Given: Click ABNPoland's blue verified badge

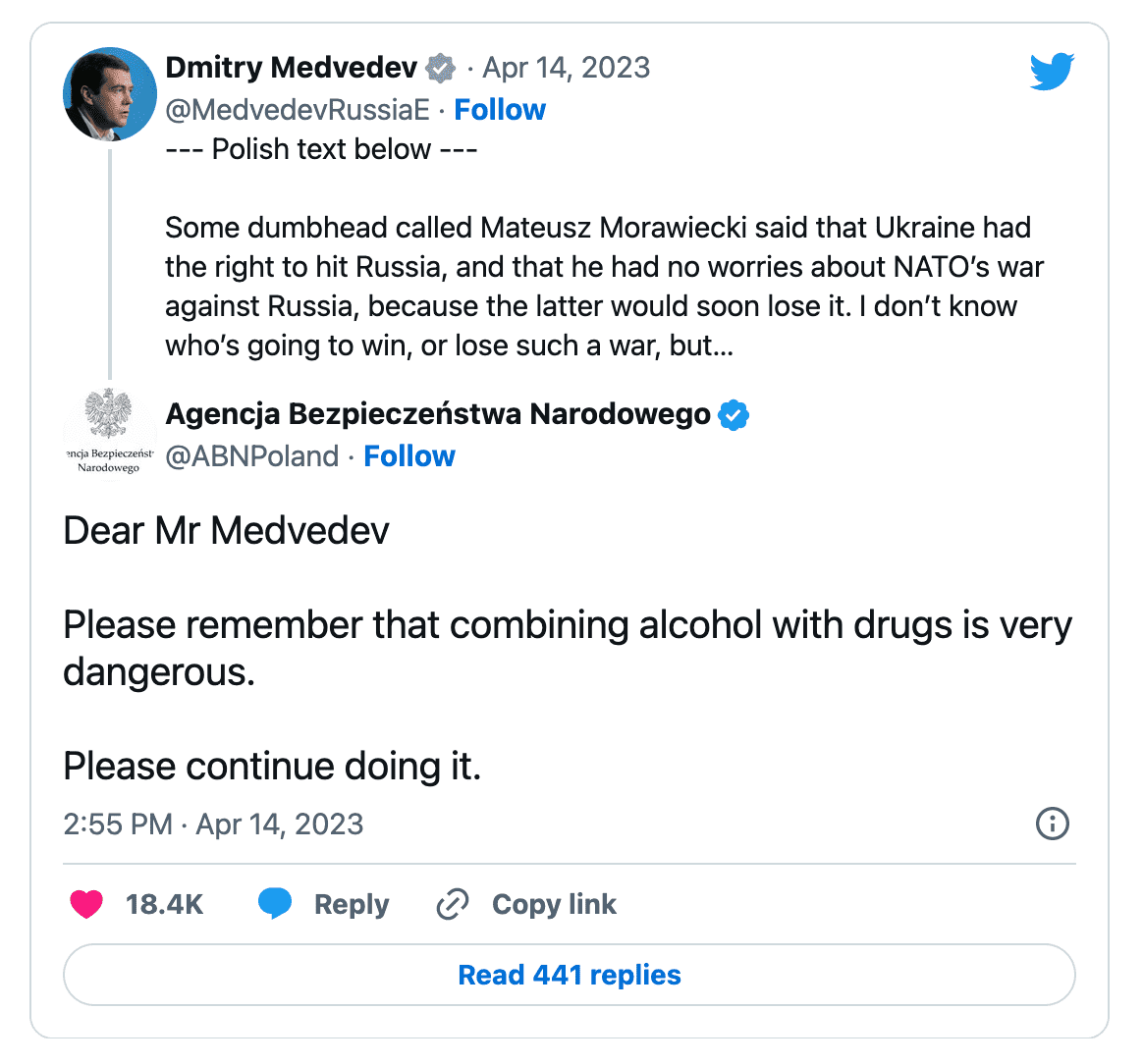Looking at the screenshot, I should 734,415.
